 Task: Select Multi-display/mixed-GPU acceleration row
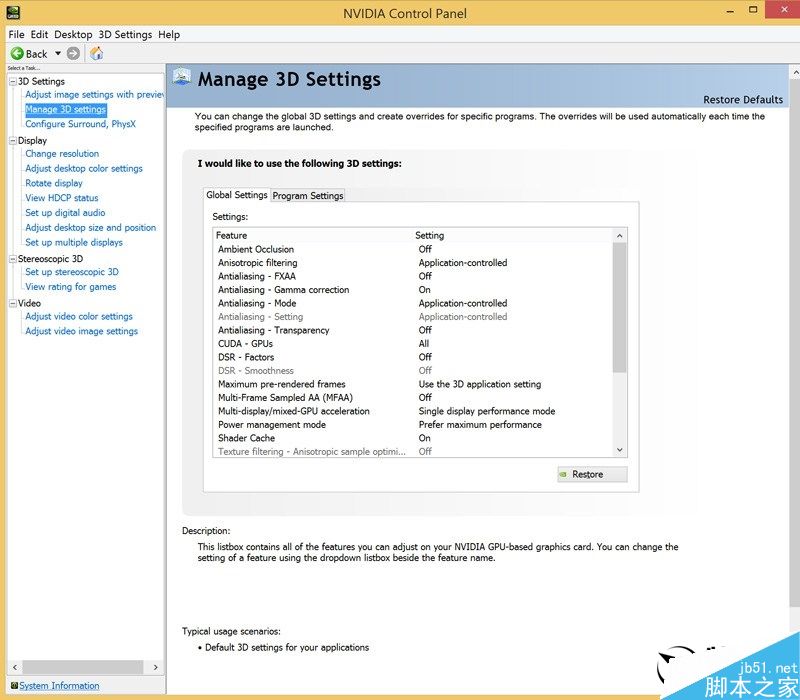(x=413, y=411)
